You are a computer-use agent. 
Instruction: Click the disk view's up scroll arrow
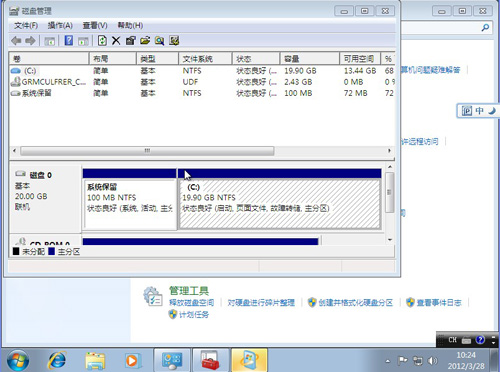(390, 166)
